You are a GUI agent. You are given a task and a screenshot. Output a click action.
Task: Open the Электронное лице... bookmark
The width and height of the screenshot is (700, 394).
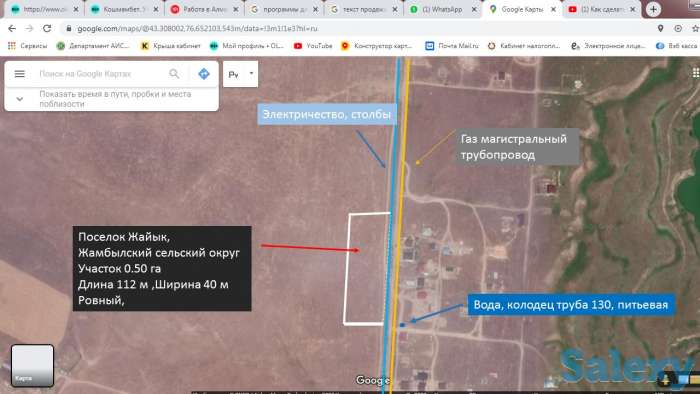coord(608,46)
